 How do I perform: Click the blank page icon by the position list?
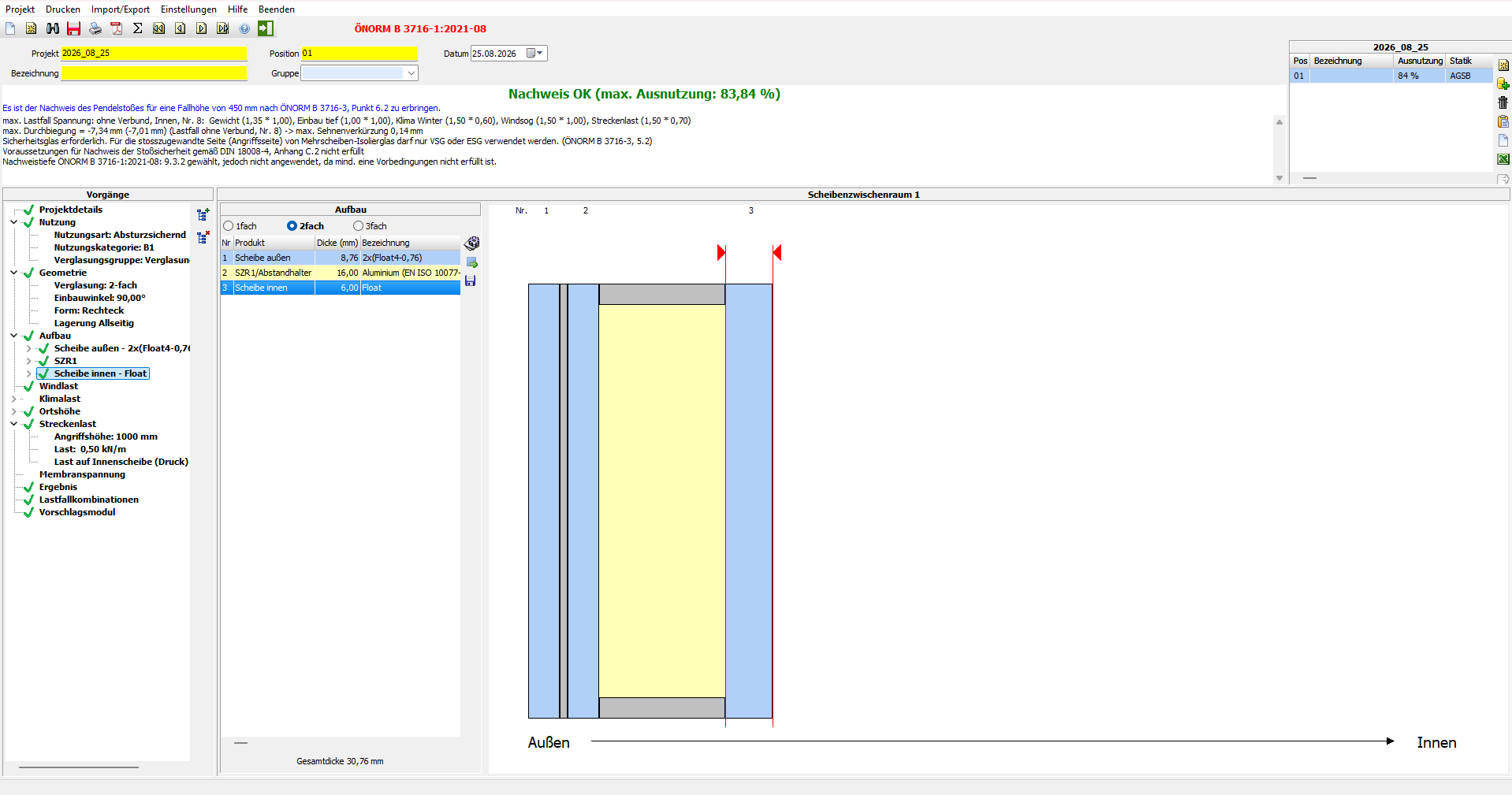click(x=1503, y=140)
